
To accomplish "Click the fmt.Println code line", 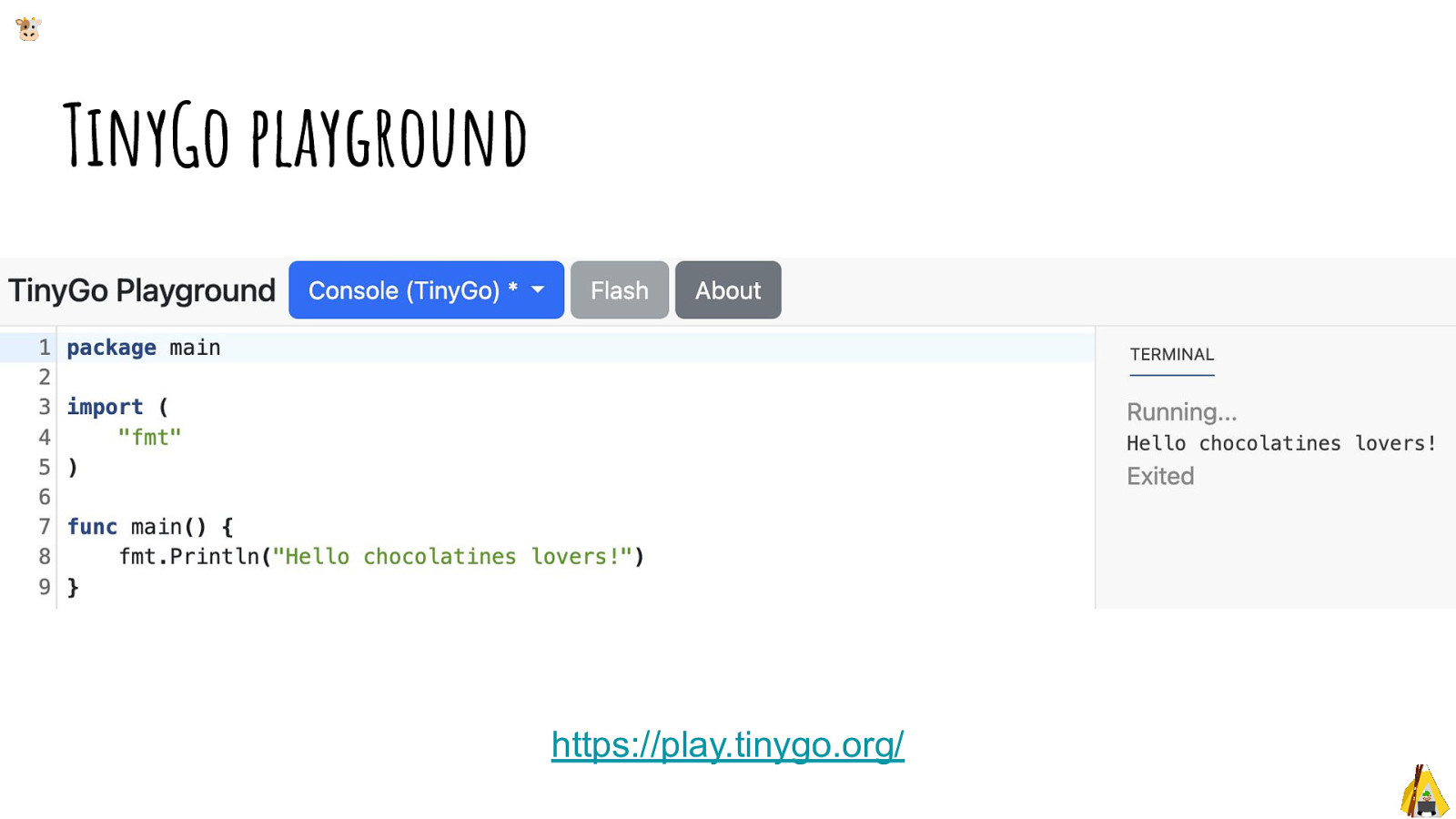I will [x=381, y=557].
